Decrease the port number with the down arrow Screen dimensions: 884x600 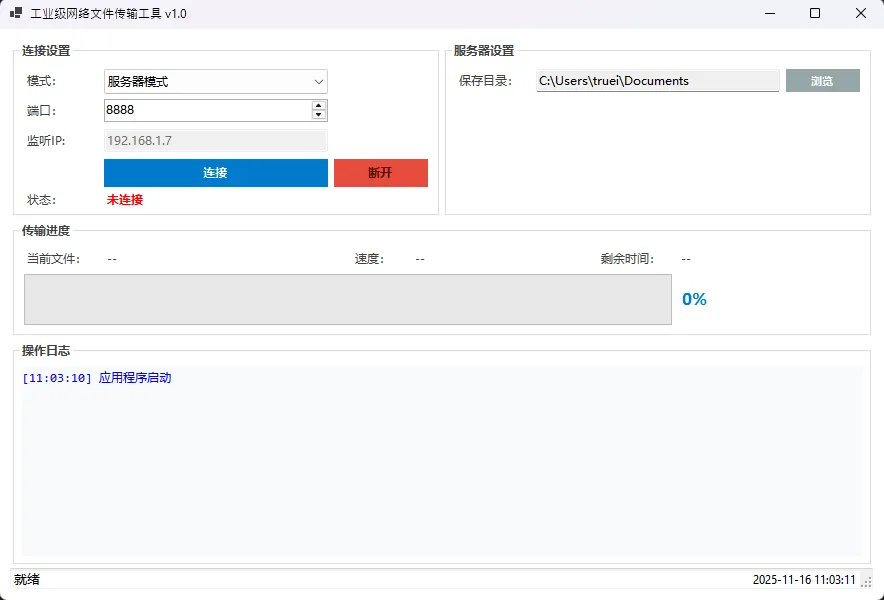[x=319, y=115]
